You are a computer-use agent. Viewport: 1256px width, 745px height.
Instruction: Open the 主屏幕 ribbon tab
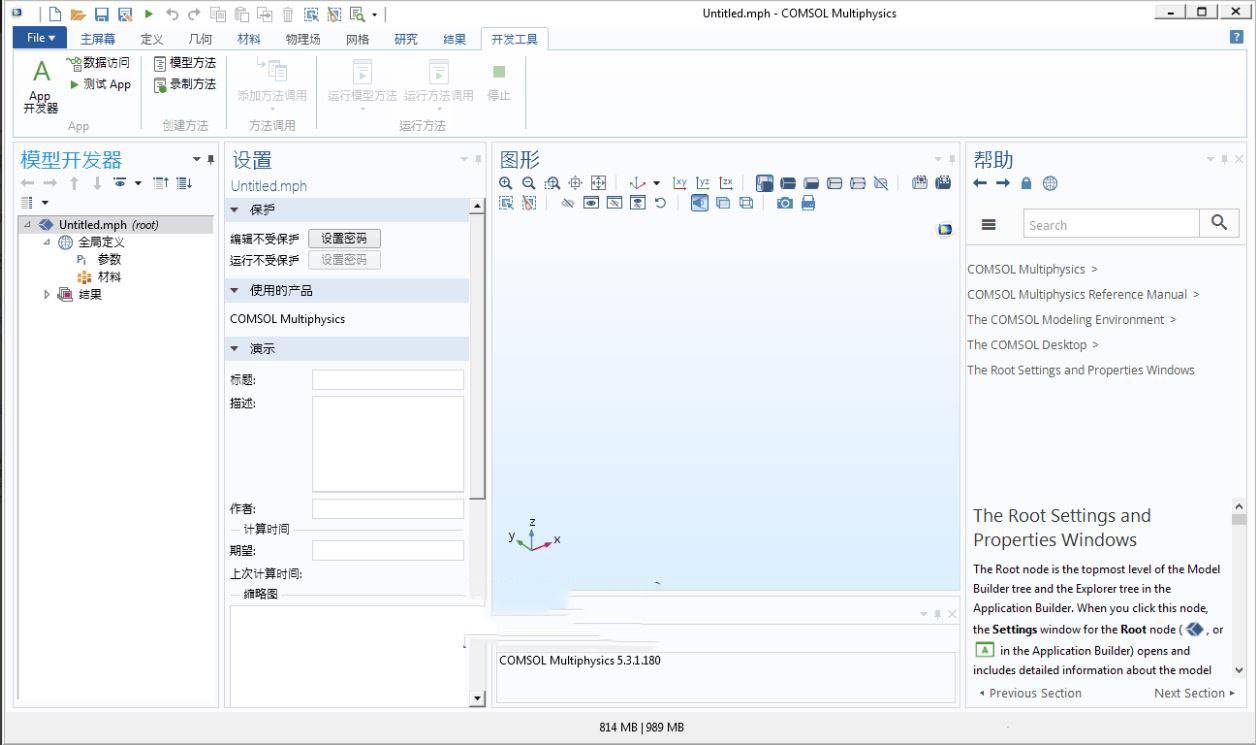pos(98,39)
